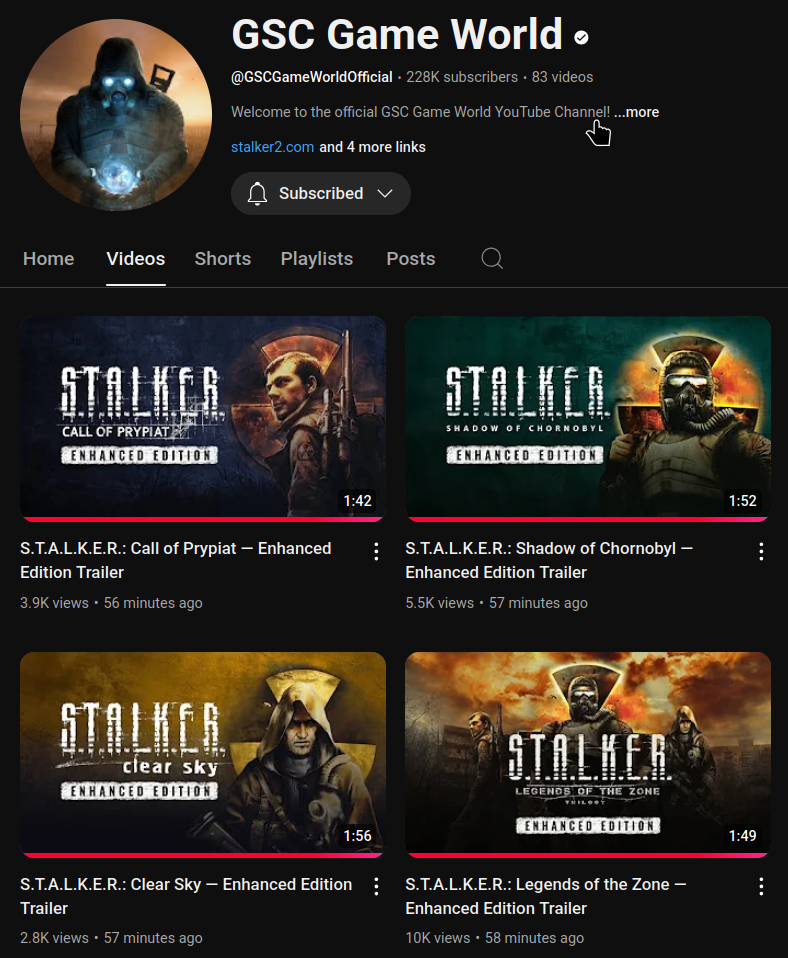Click the GSC Game World channel avatar
This screenshot has width=788, height=958.
pos(116,115)
